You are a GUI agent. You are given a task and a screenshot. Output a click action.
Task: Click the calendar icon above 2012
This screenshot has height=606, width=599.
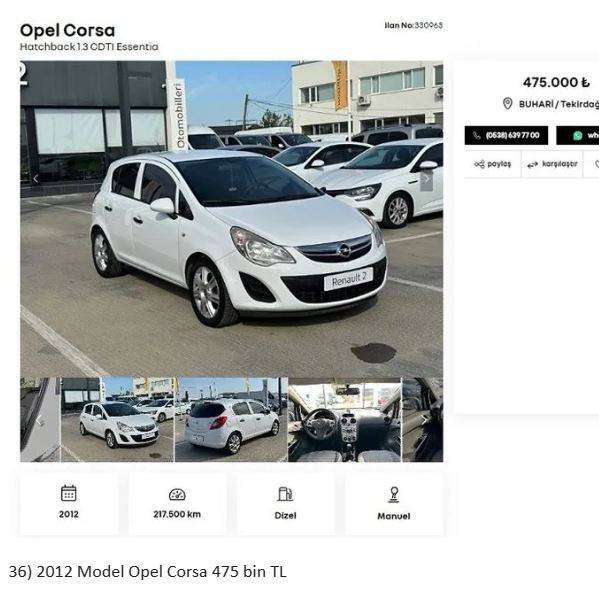coord(69,493)
